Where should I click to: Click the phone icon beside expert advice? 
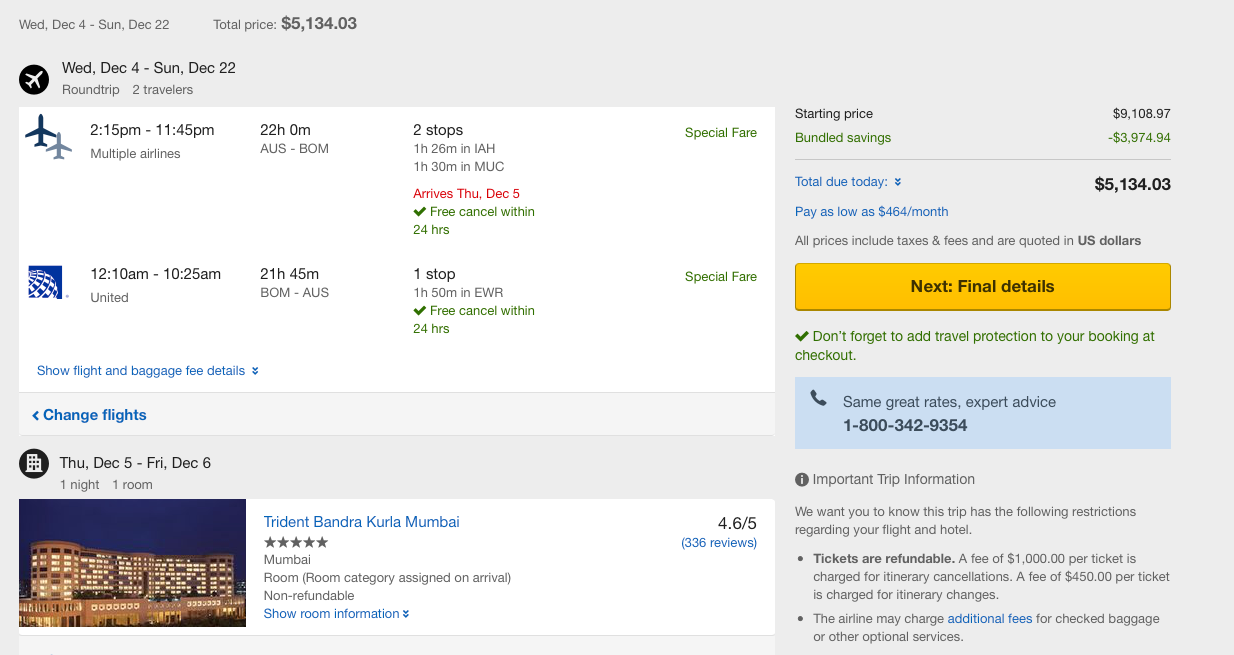819,398
